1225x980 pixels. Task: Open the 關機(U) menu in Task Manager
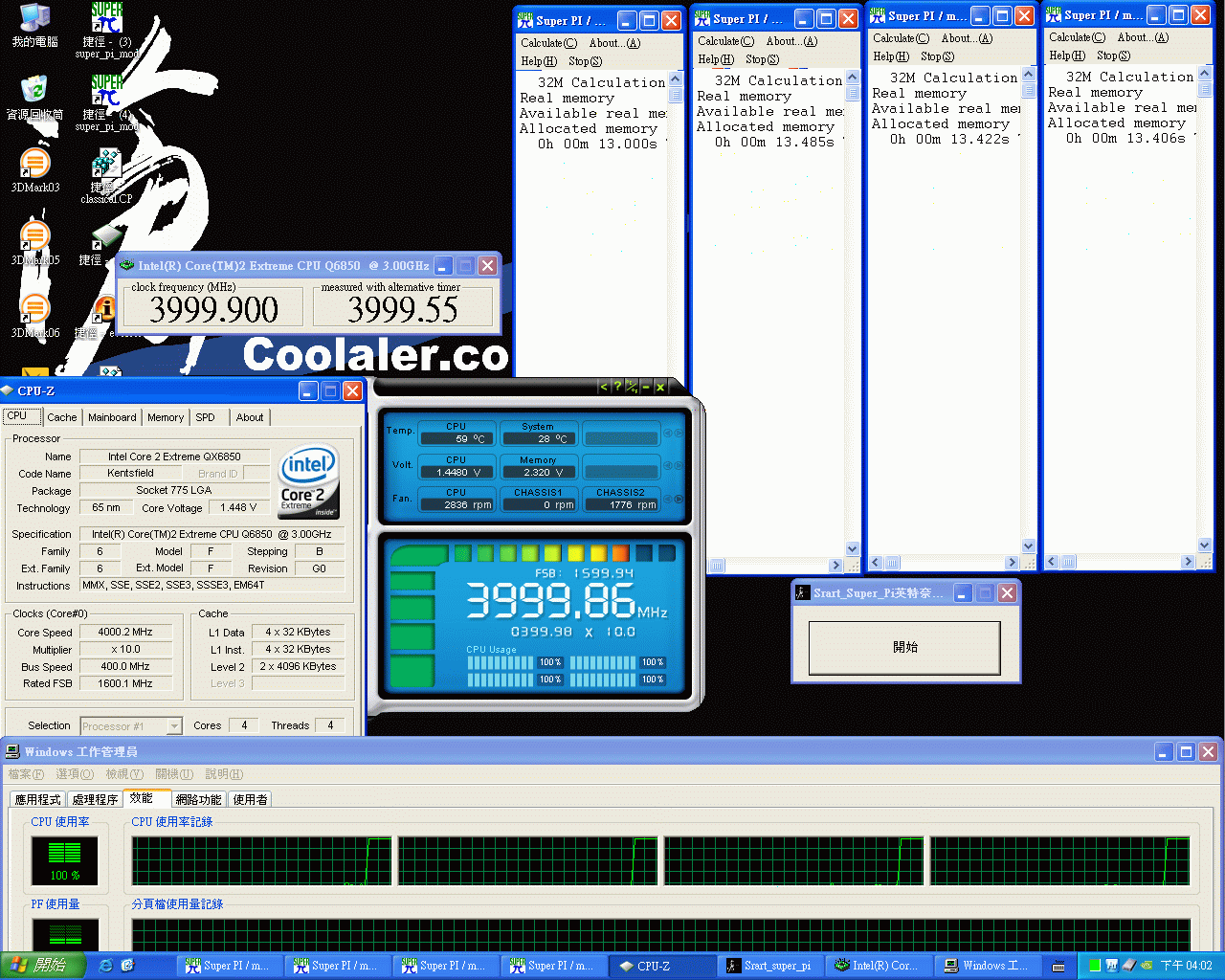coord(174,774)
